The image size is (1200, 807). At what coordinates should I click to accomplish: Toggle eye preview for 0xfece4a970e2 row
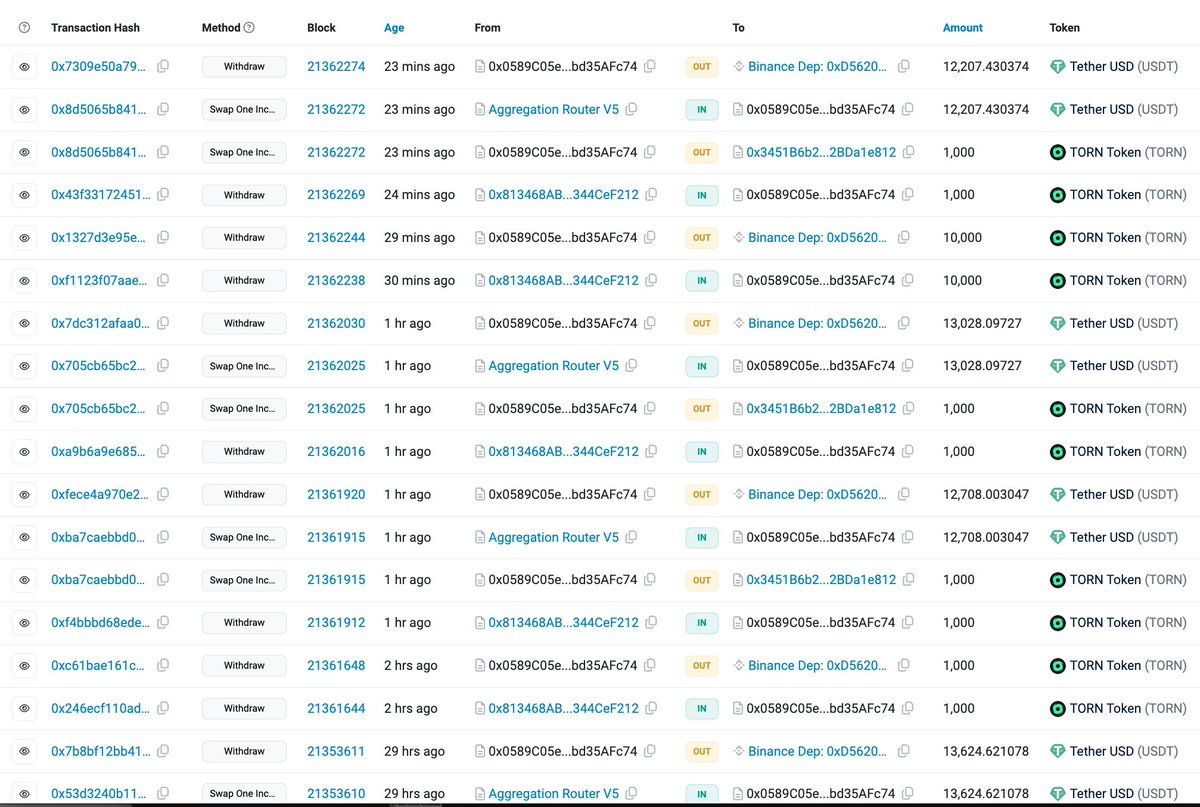25,494
